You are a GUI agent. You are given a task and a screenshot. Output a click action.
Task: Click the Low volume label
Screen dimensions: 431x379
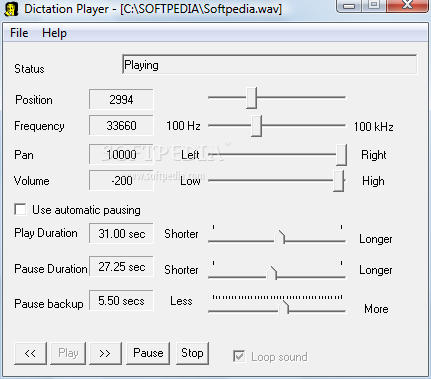190,181
